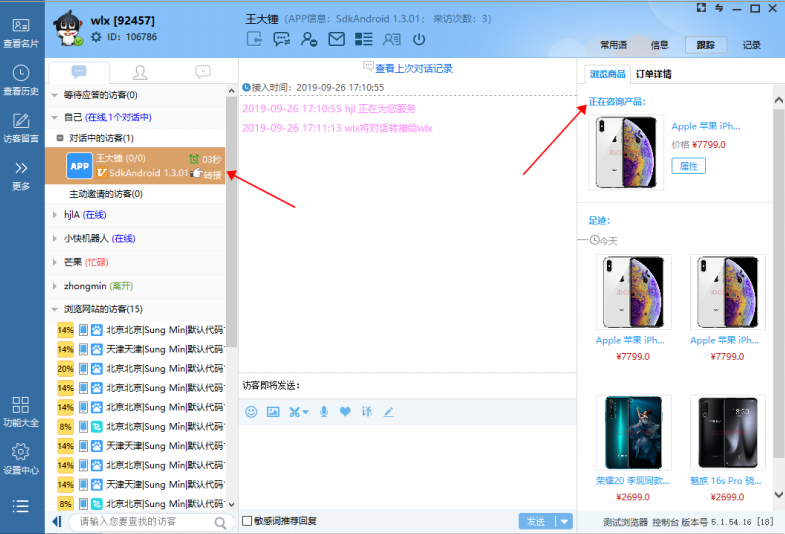Viewport: 785px width, 534px height.
Task: Switch to the 常用语 tab
Action: pyautogui.click(x=613, y=45)
